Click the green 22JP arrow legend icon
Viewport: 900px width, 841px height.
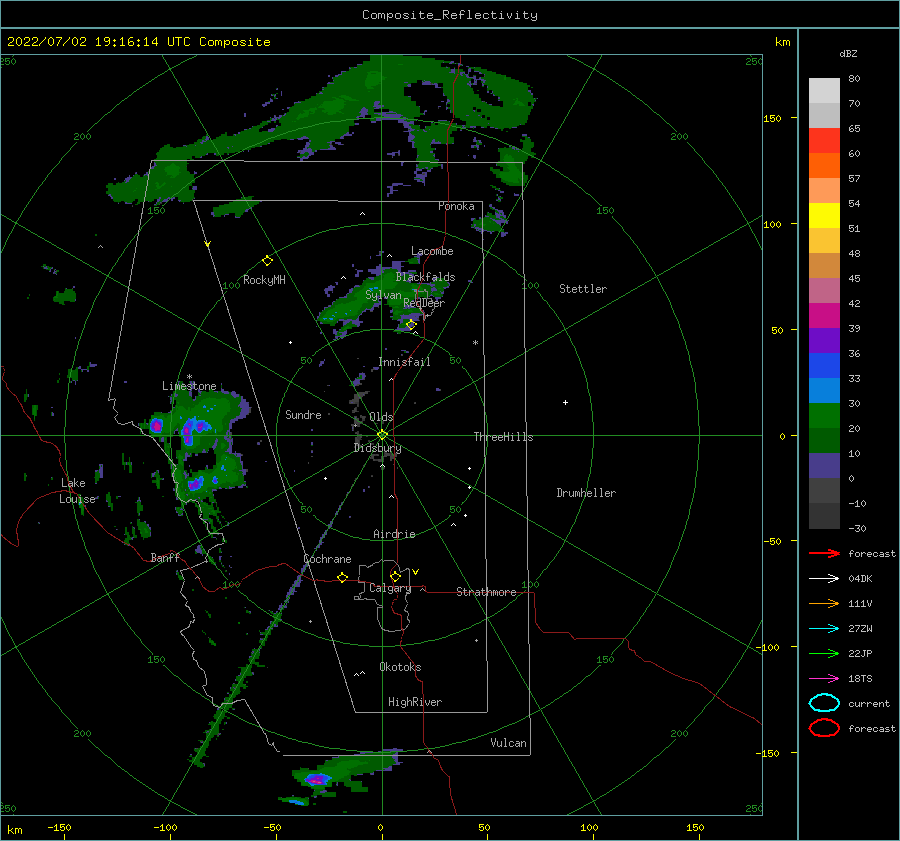pyautogui.click(x=824, y=653)
